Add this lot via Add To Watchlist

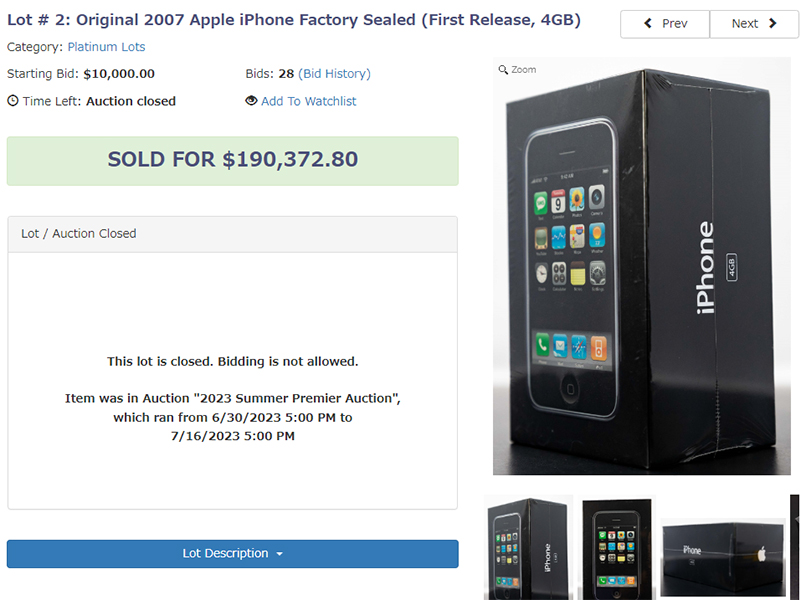click(x=308, y=101)
